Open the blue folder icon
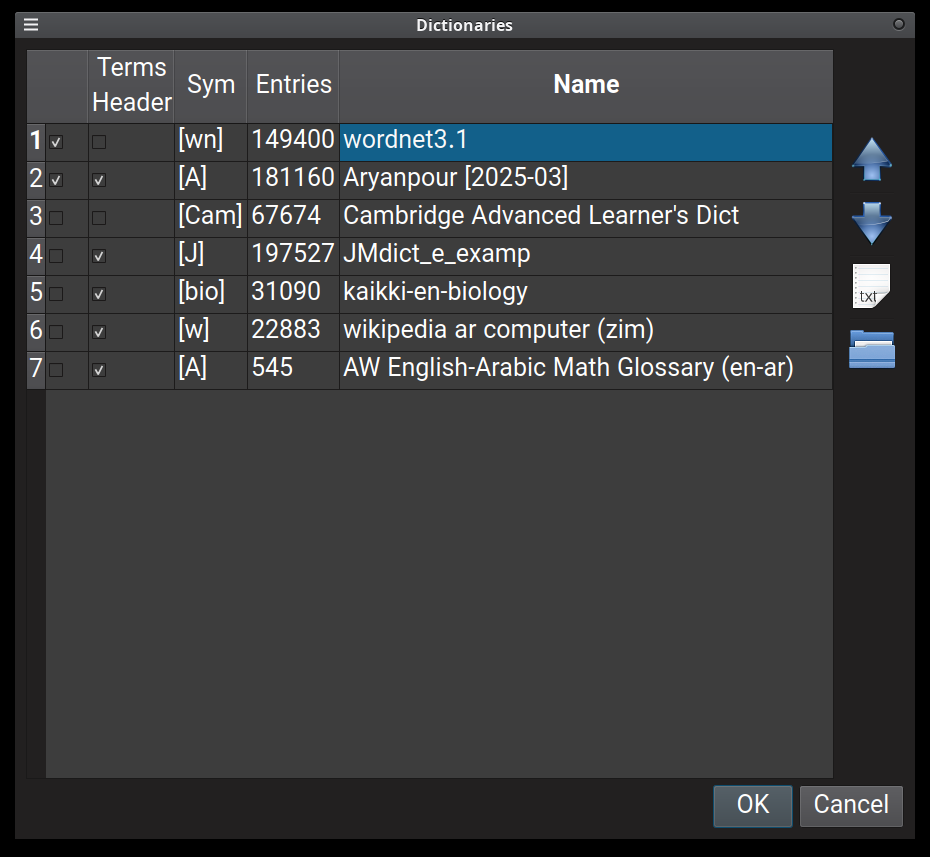The width and height of the screenshot is (930, 857). (x=871, y=349)
